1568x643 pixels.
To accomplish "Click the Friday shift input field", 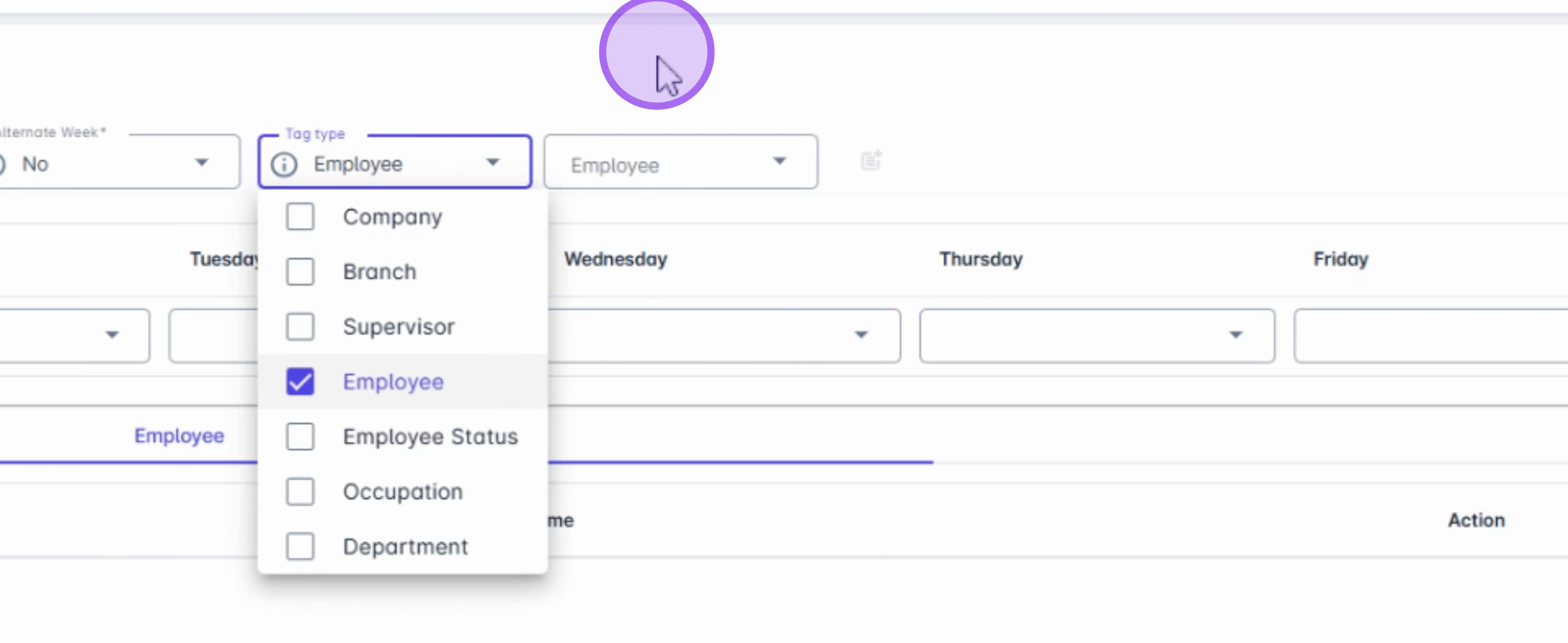I will point(1430,336).
